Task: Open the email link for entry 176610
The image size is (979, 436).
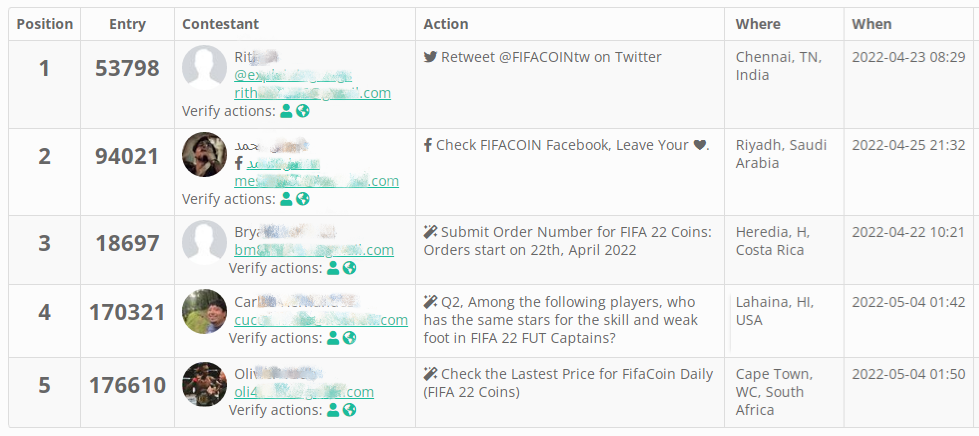Action: point(303,393)
